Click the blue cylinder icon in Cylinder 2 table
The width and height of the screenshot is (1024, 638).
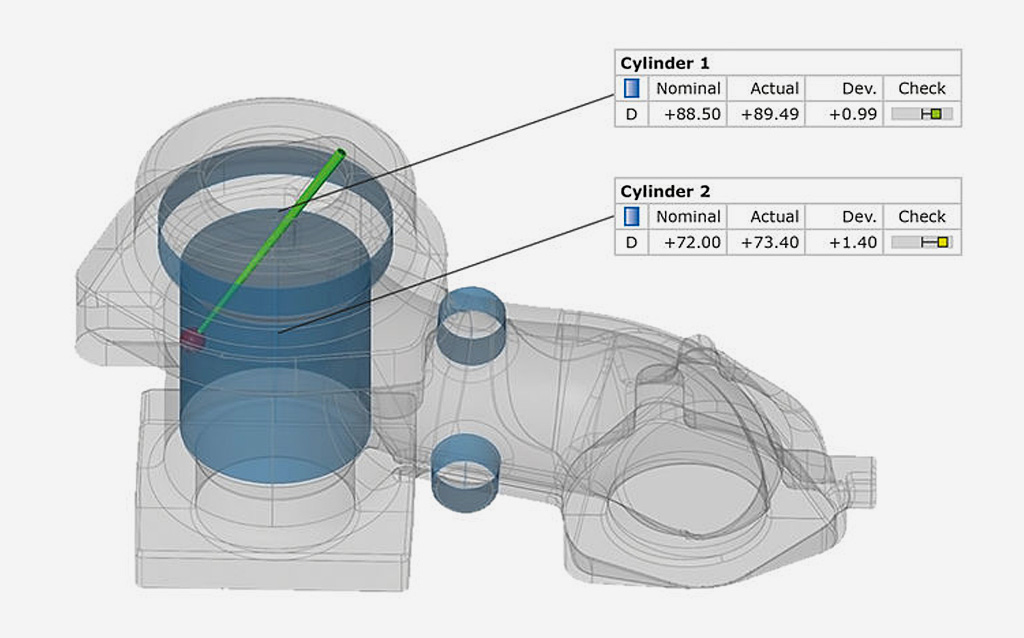click(x=632, y=216)
